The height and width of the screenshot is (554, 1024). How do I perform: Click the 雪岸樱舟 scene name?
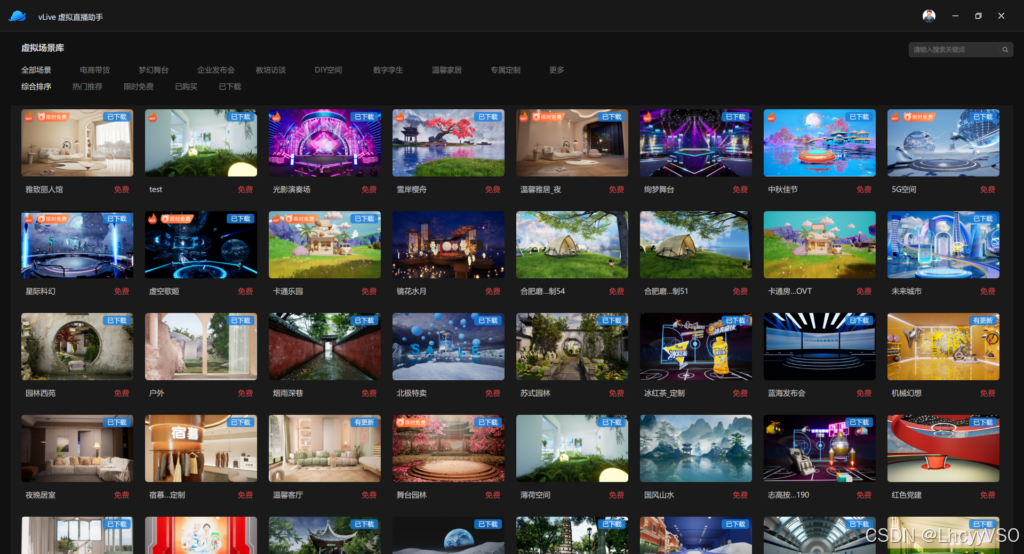coord(411,189)
